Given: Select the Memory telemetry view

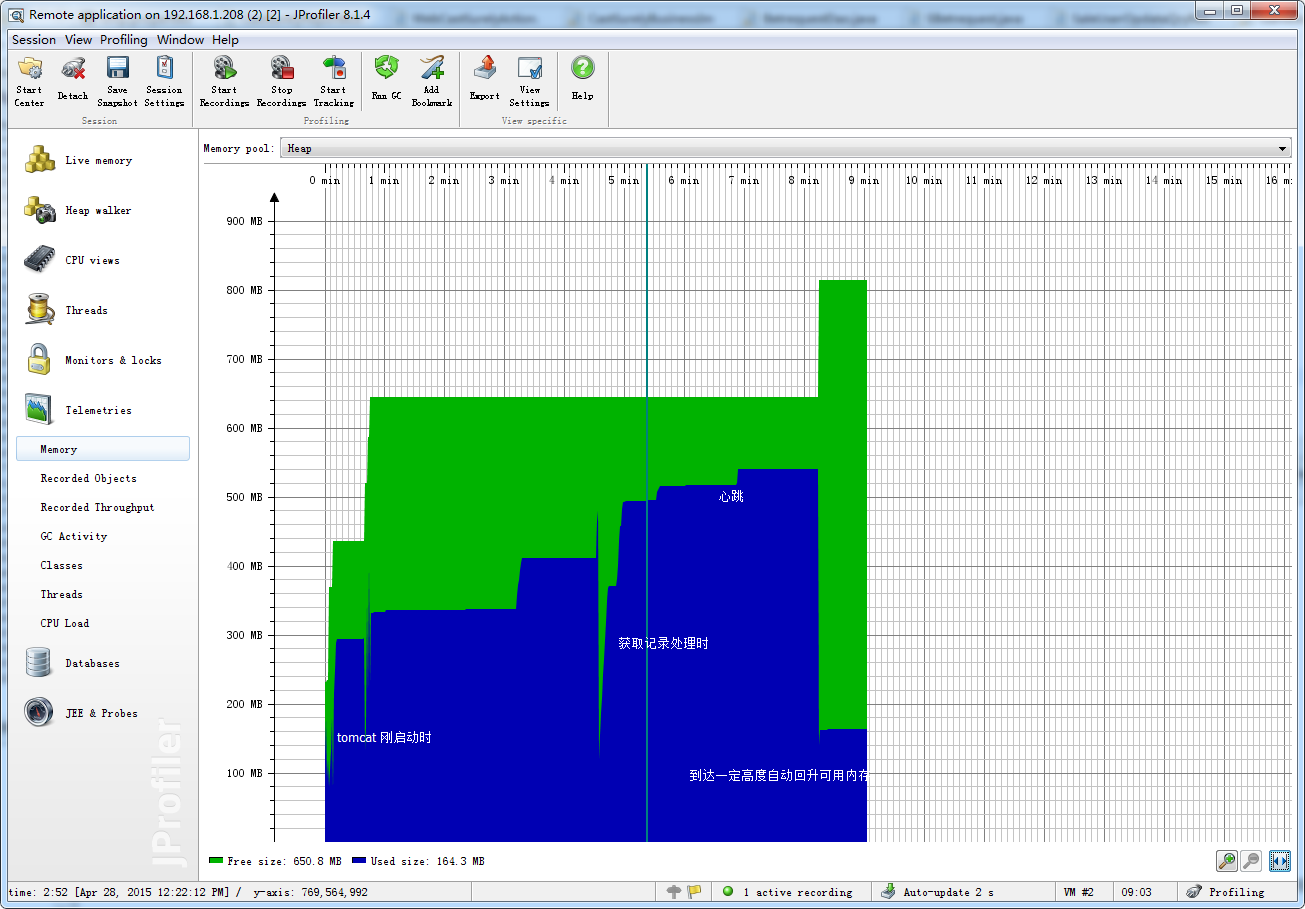Looking at the screenshot, I should 103,449.
